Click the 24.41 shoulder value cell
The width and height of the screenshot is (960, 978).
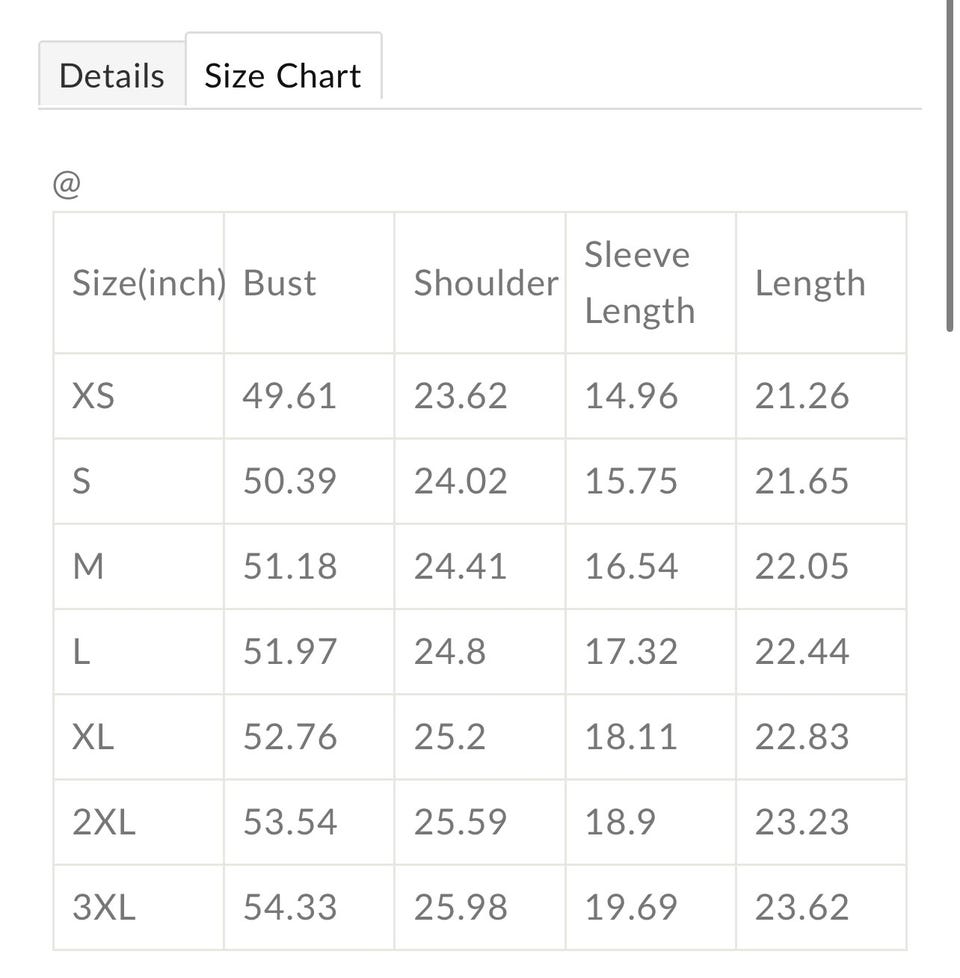click(x=460, y=567)
